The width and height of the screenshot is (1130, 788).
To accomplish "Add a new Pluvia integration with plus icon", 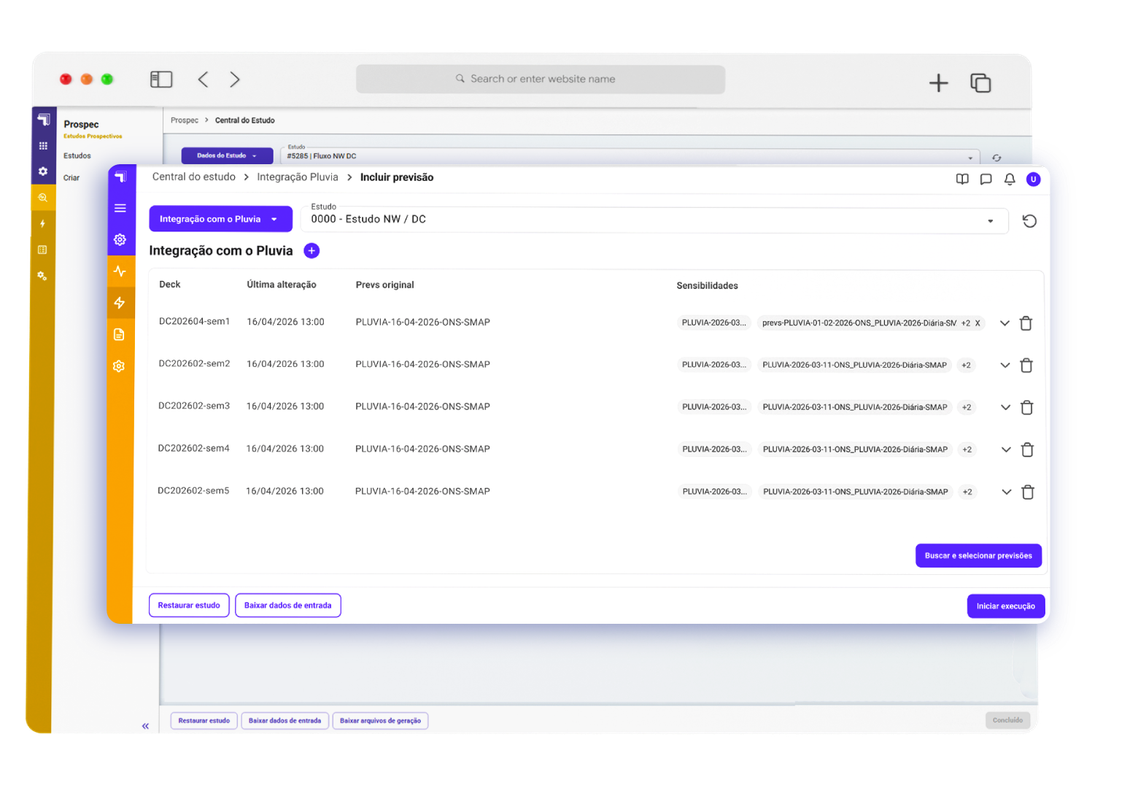I will 311,251.
